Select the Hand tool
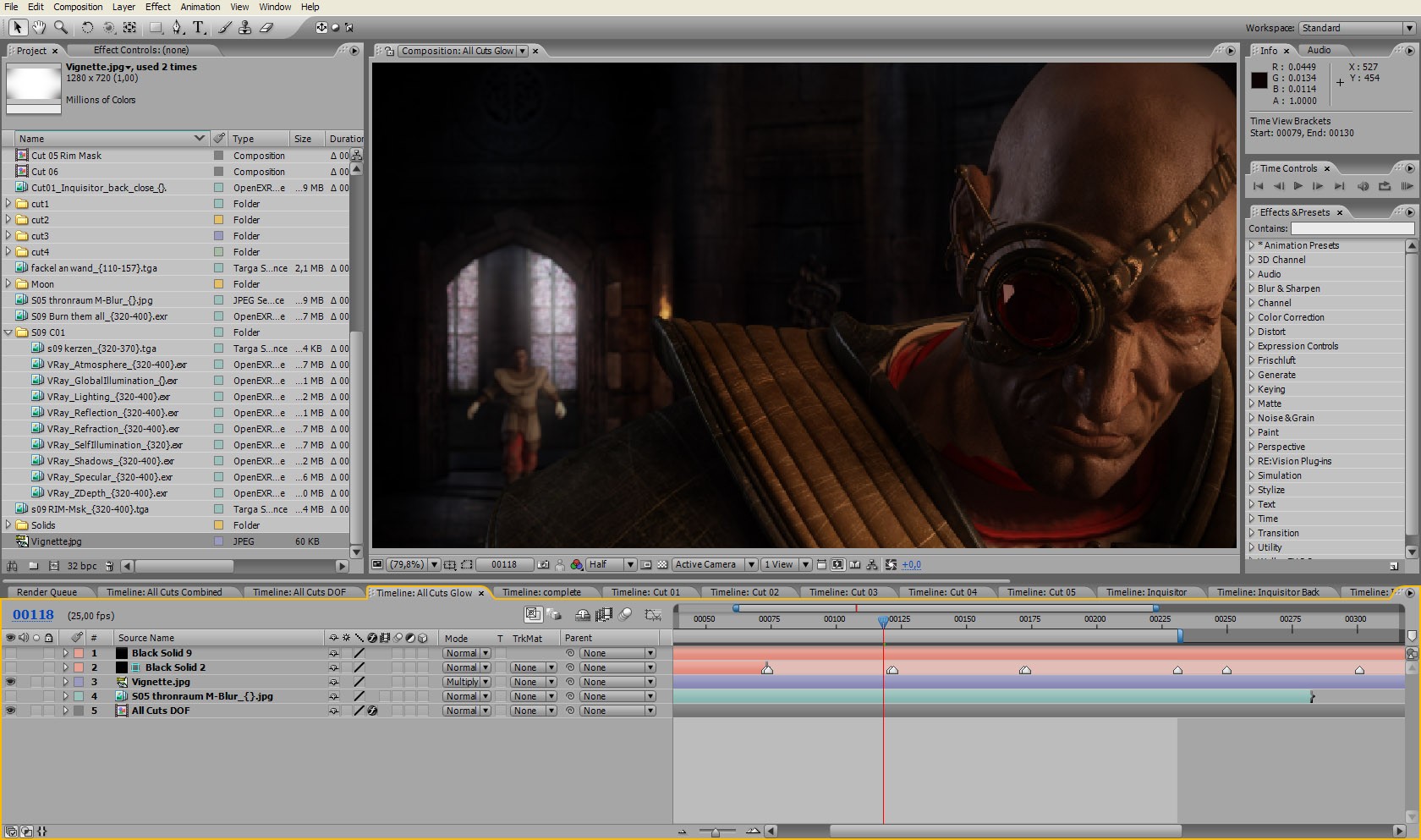Image resolution: width=1421 pixels, height=840 pixels. pyautogui.click(x=39, y=27)
